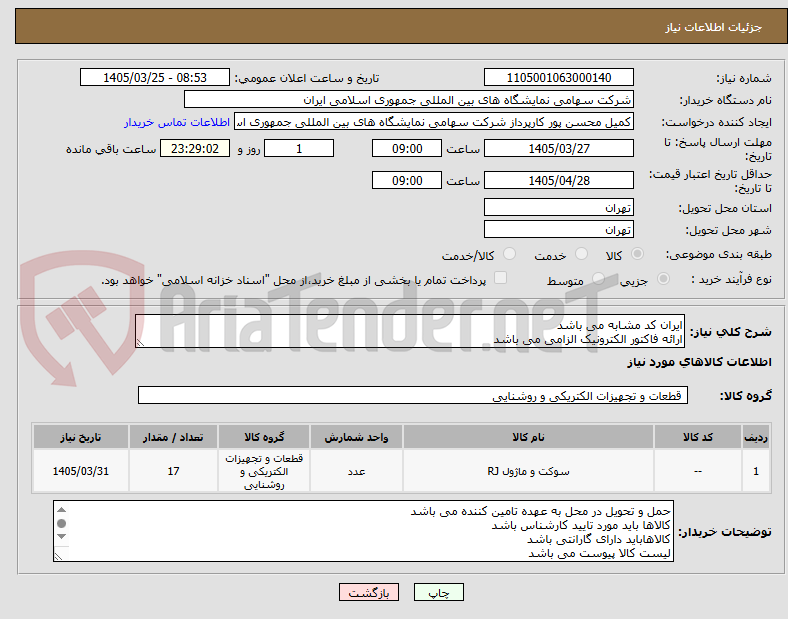Image resolution: width=788 pixels, height=619 pixels.
Task: Click item name cell سوکت و ماژول RJ
Action: (528, 471)
